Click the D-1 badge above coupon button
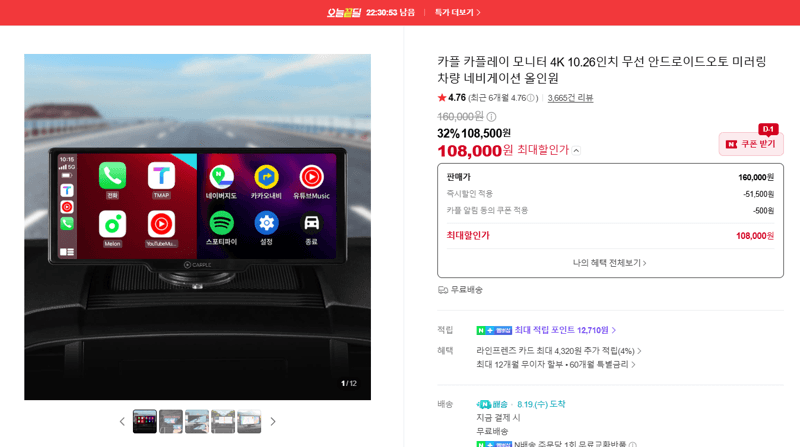Screen dimensions: 800x447 point(768,129)
